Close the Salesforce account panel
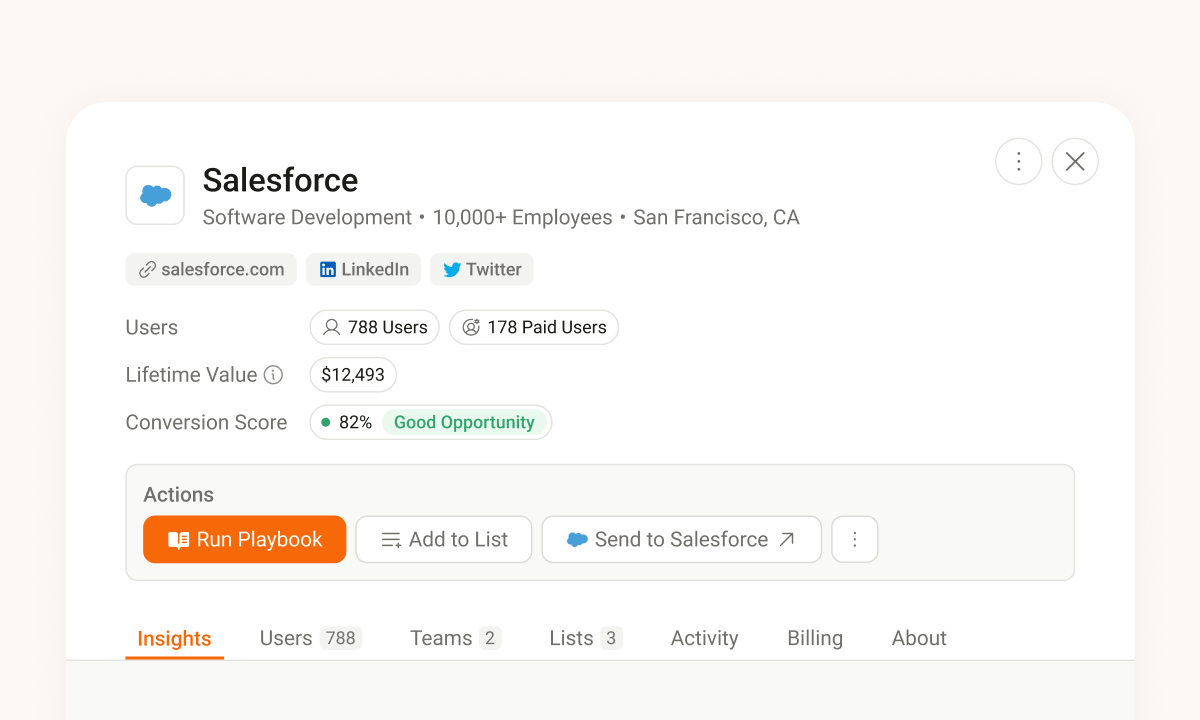1200x720 pixels. pyautogui.click(x=1075, y=161)
